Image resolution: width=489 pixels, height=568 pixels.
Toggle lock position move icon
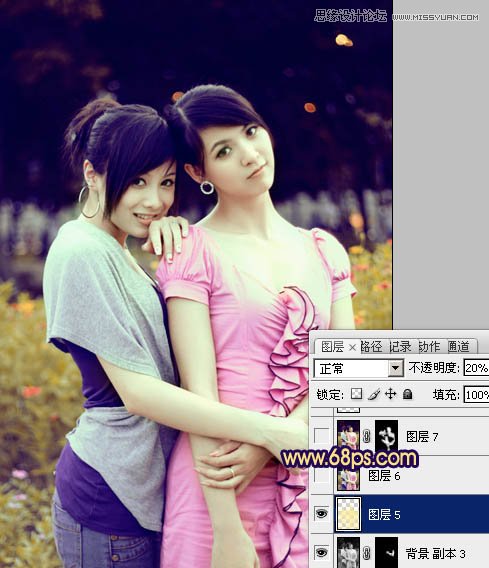coord(390,394)
